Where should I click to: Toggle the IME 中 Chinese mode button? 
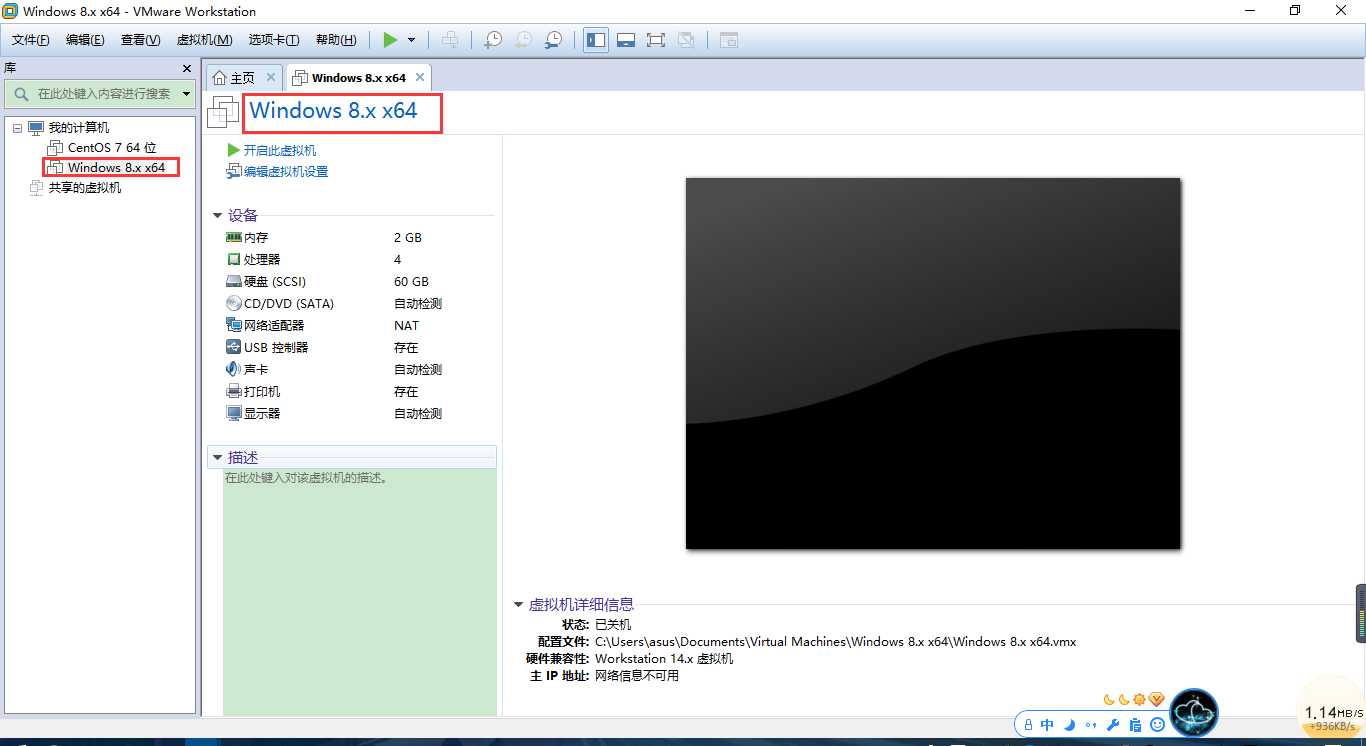pos(1047,725)
